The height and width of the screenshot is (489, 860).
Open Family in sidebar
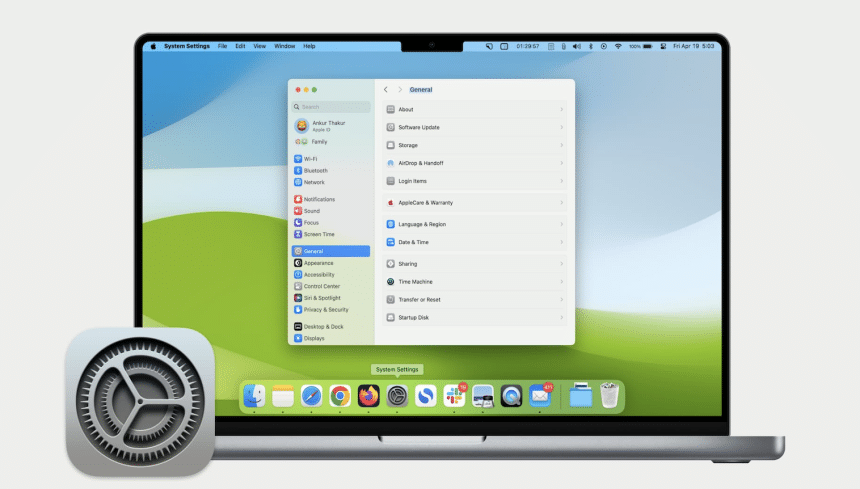pyautogui.click(x=331, y=141)
